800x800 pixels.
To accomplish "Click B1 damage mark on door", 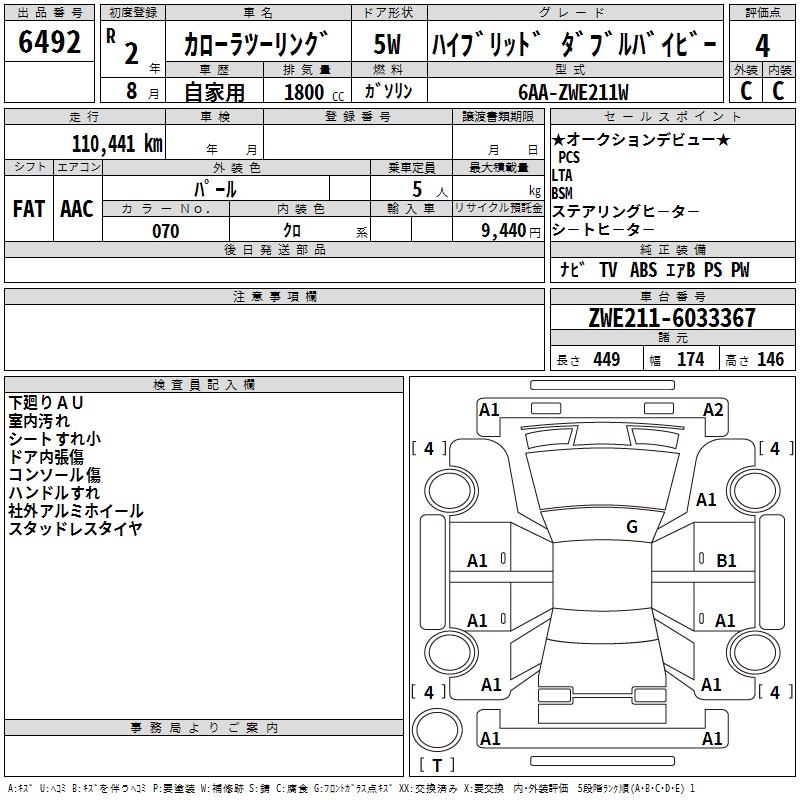I will [726, 561].
